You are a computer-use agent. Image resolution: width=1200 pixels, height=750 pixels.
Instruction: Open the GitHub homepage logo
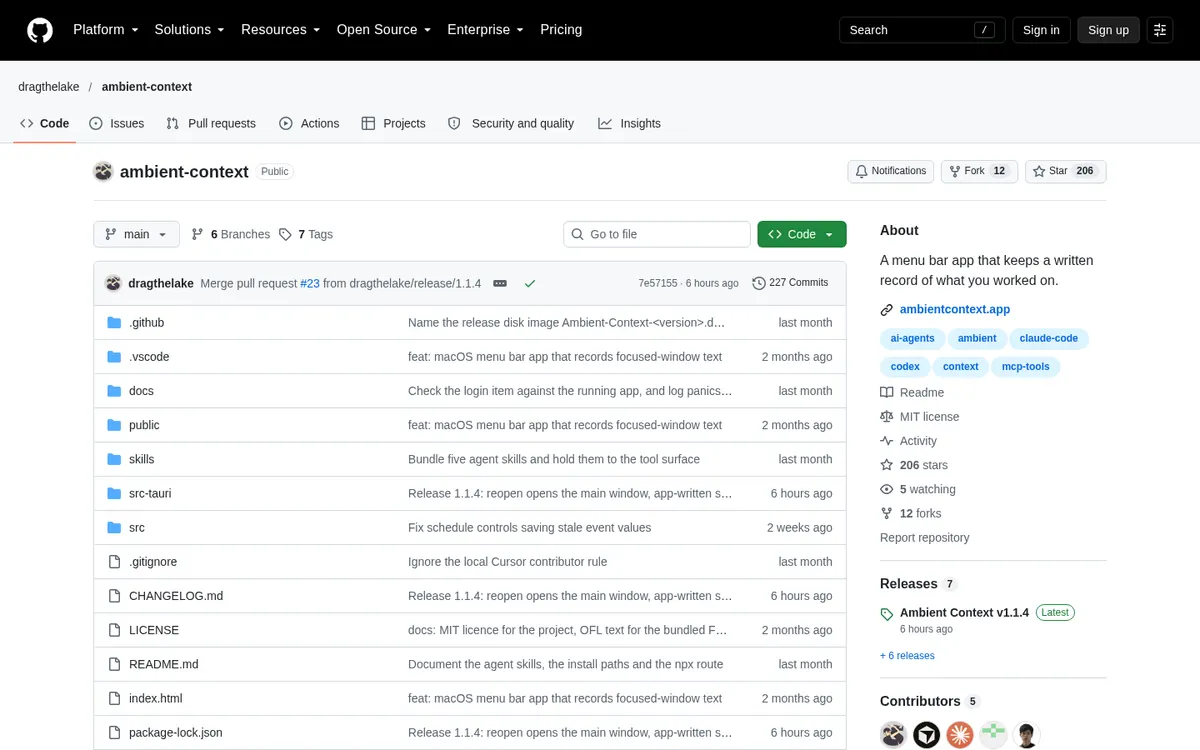(x=39, y=30)
